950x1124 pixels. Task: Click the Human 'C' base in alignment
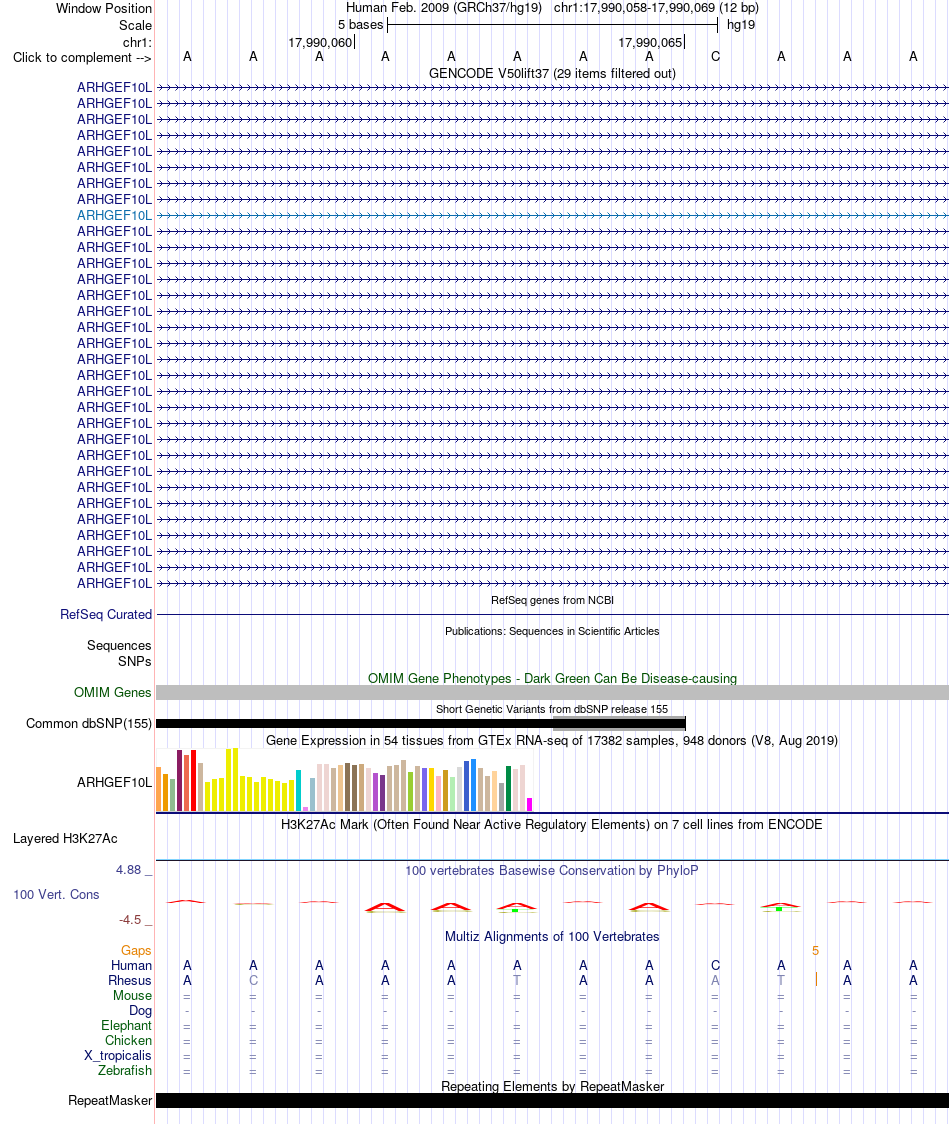tap(715, 966)
